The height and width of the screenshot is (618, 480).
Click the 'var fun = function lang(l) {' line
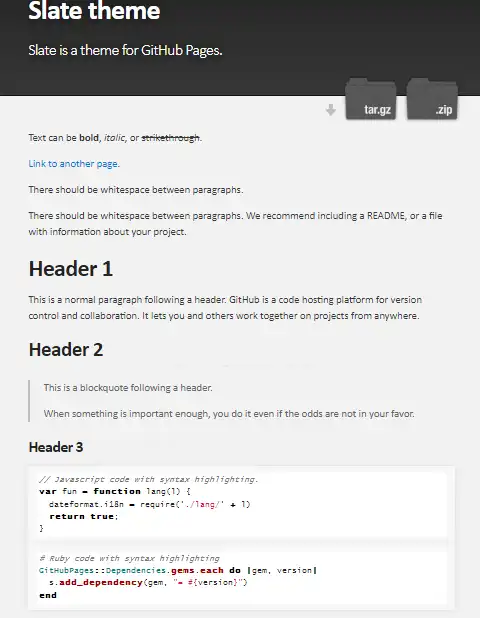tap(115, 491)
